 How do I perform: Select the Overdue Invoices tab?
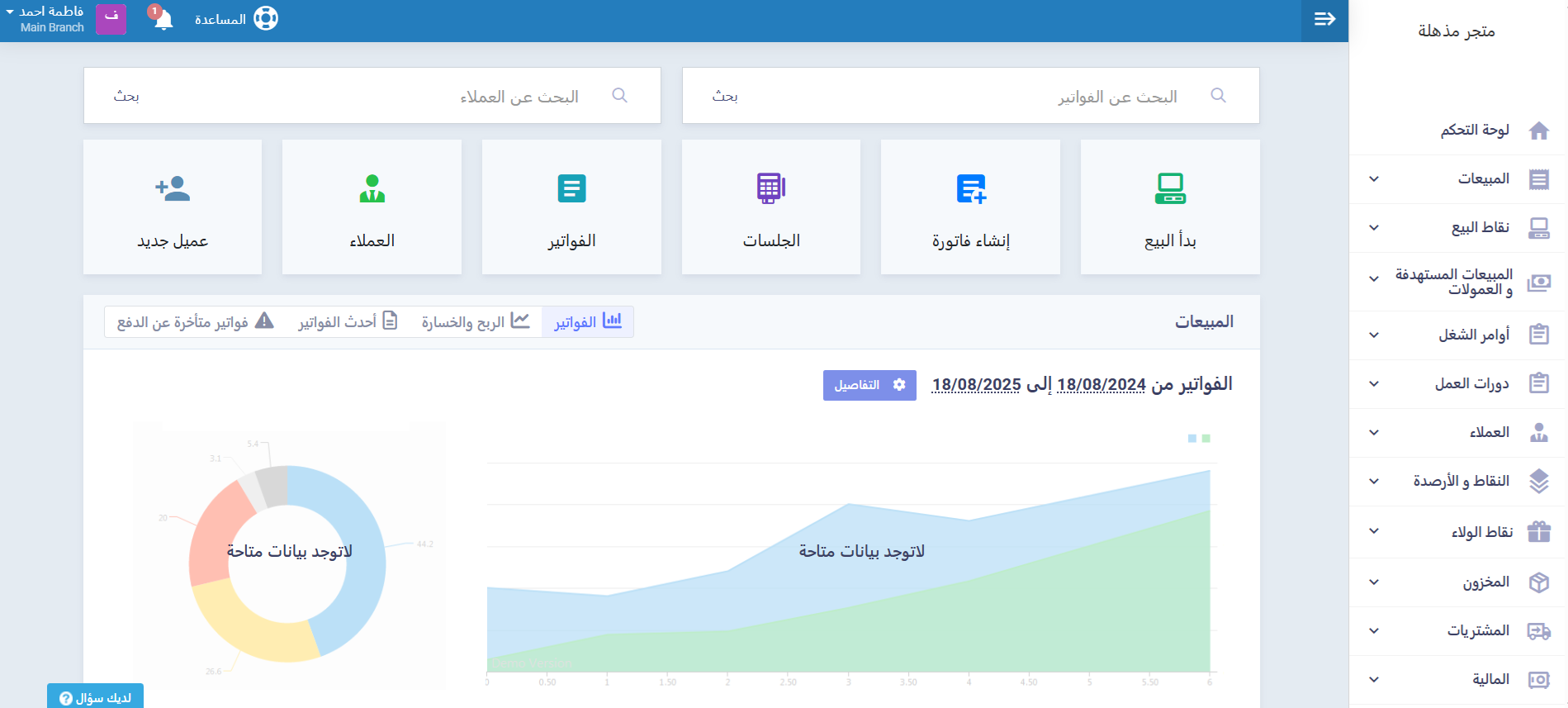pyautogui.click(x=195, y=321)
